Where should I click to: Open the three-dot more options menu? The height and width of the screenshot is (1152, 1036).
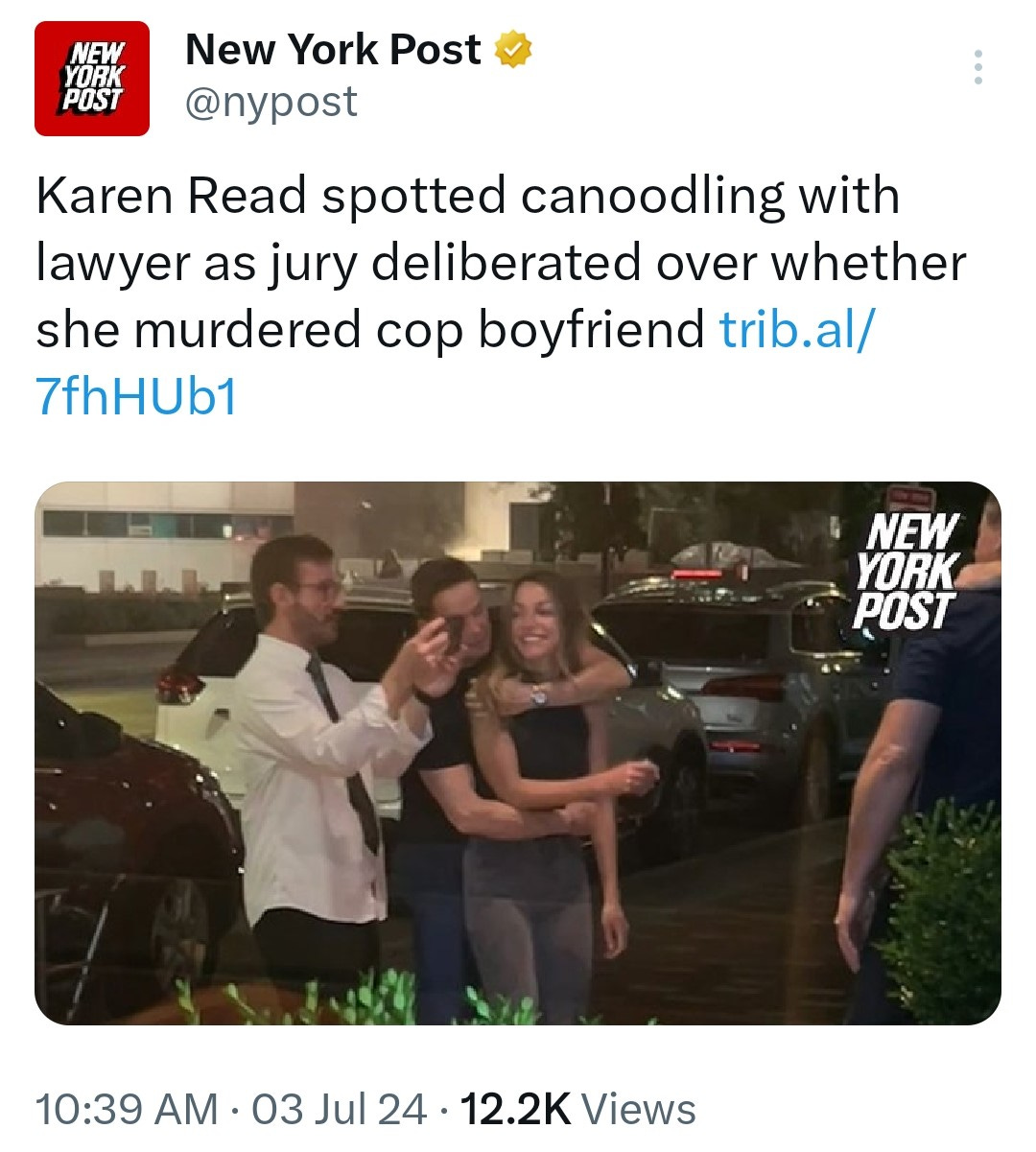pyautogui.click(x=978, y=67)
